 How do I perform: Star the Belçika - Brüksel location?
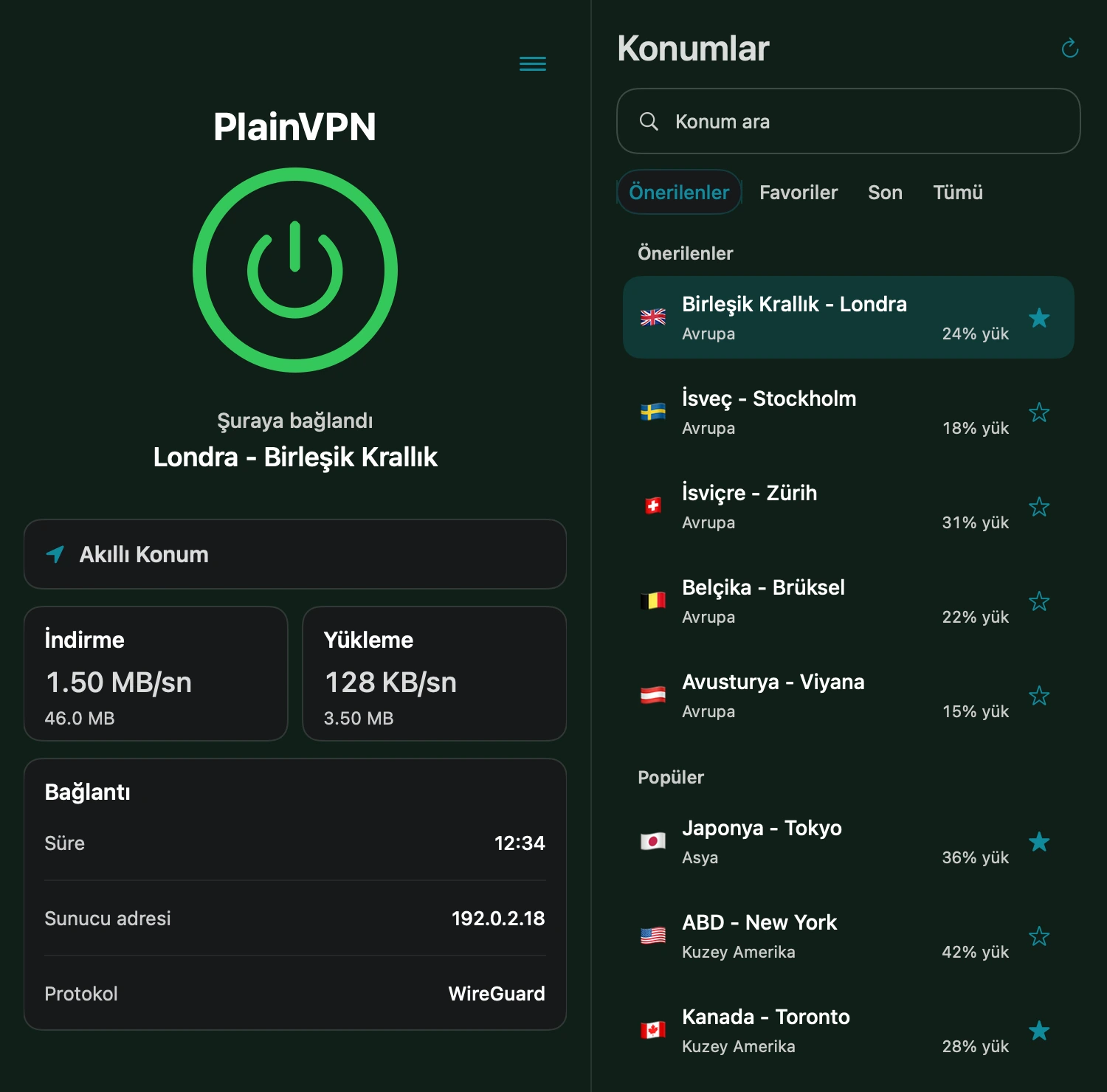(1039, 601)
